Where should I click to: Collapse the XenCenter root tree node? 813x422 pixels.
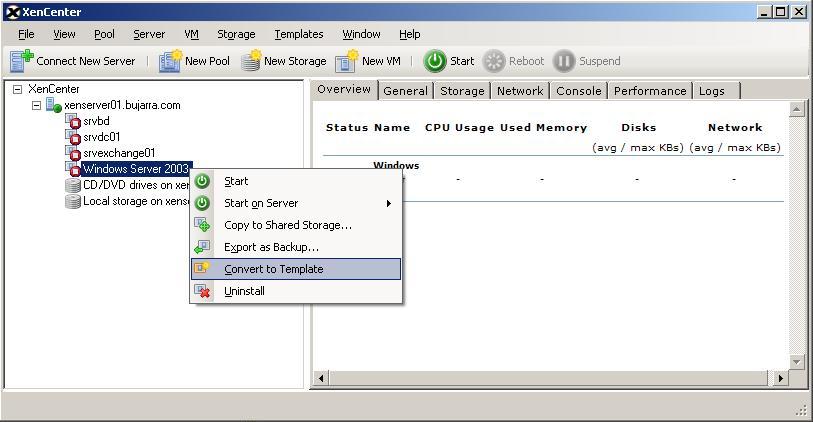(x=18, y=89)
